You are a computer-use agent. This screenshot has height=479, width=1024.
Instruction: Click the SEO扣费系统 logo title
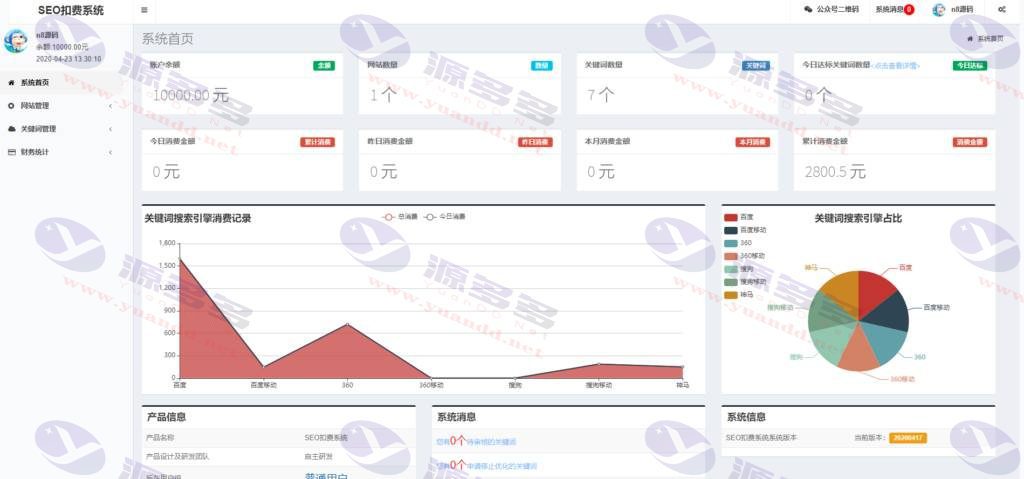(x=71, y=10)
